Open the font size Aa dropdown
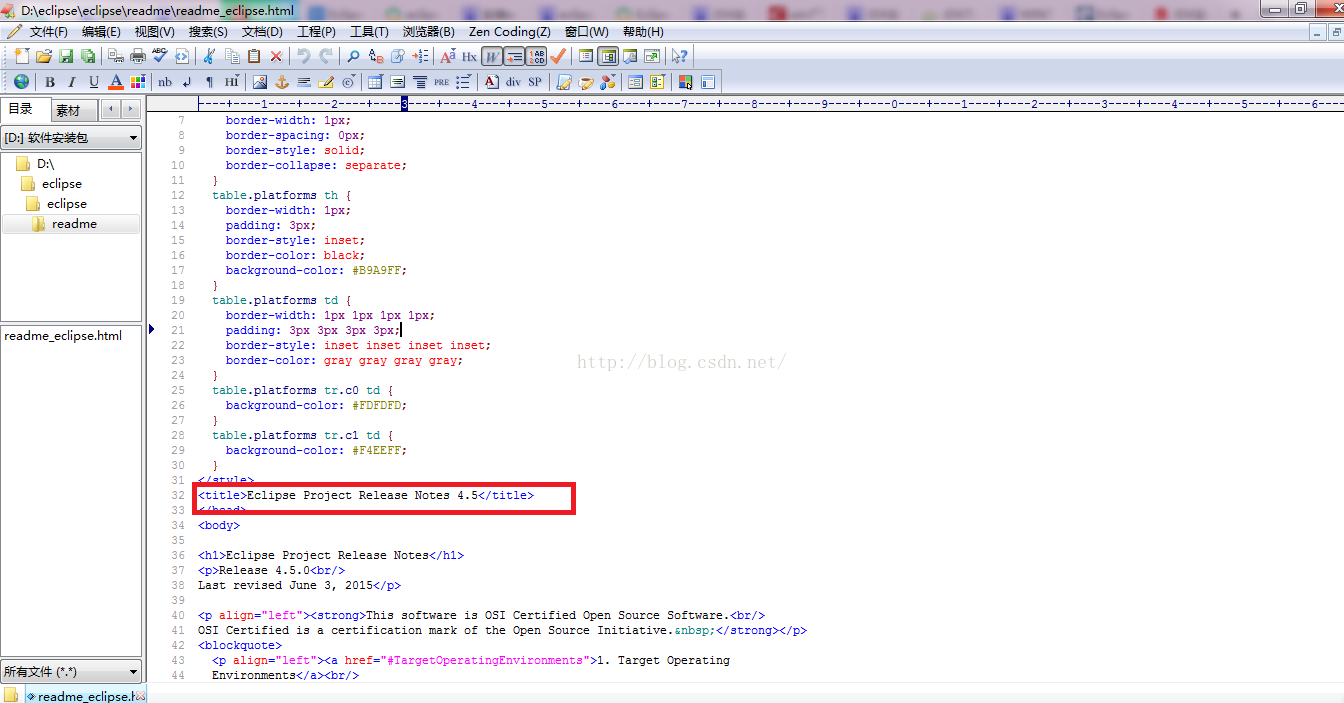Screen dimensions: 1344x703 [x=447, y=56]
